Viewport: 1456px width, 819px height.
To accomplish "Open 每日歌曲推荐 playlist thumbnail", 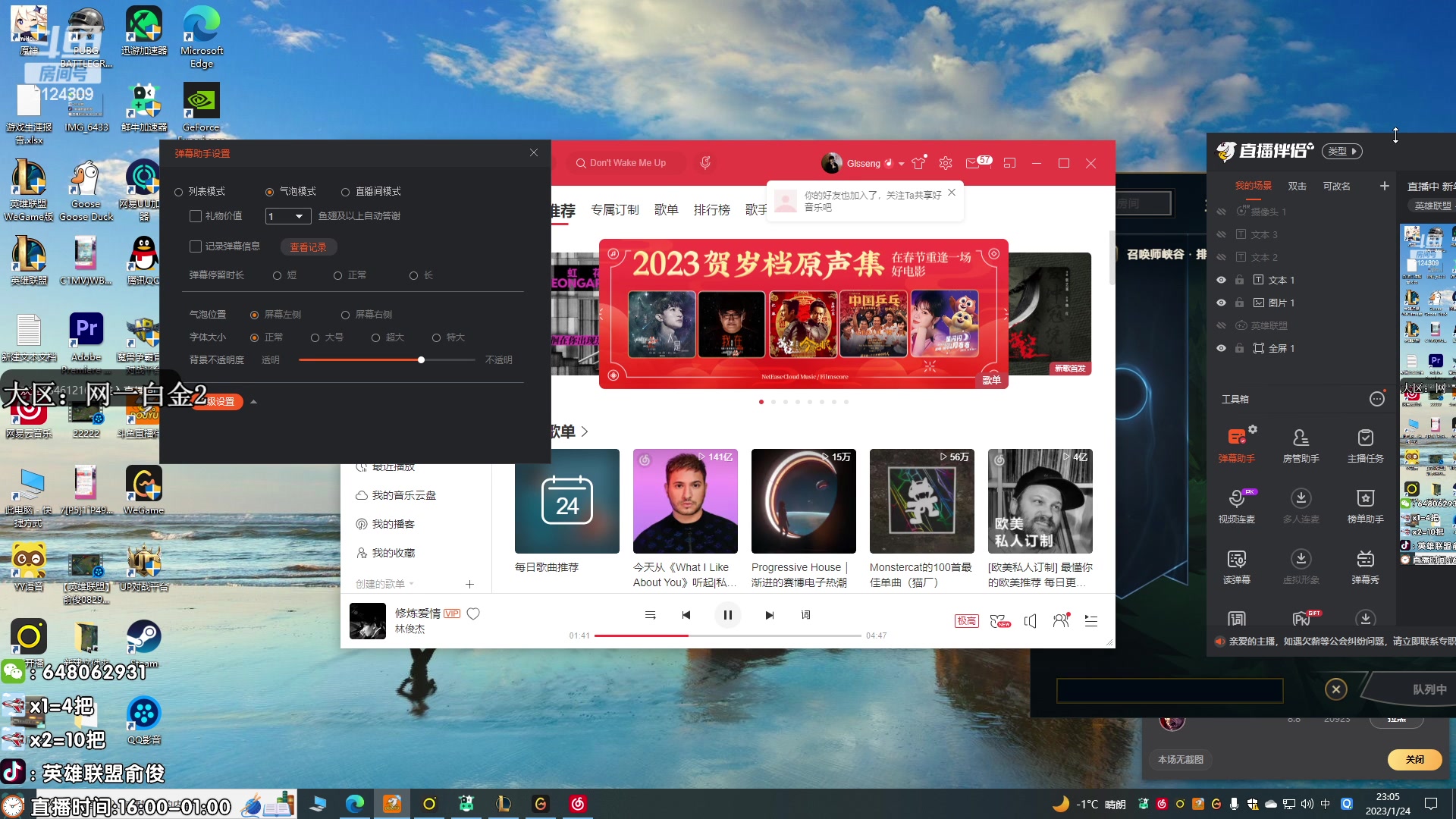I will point(567,501).
